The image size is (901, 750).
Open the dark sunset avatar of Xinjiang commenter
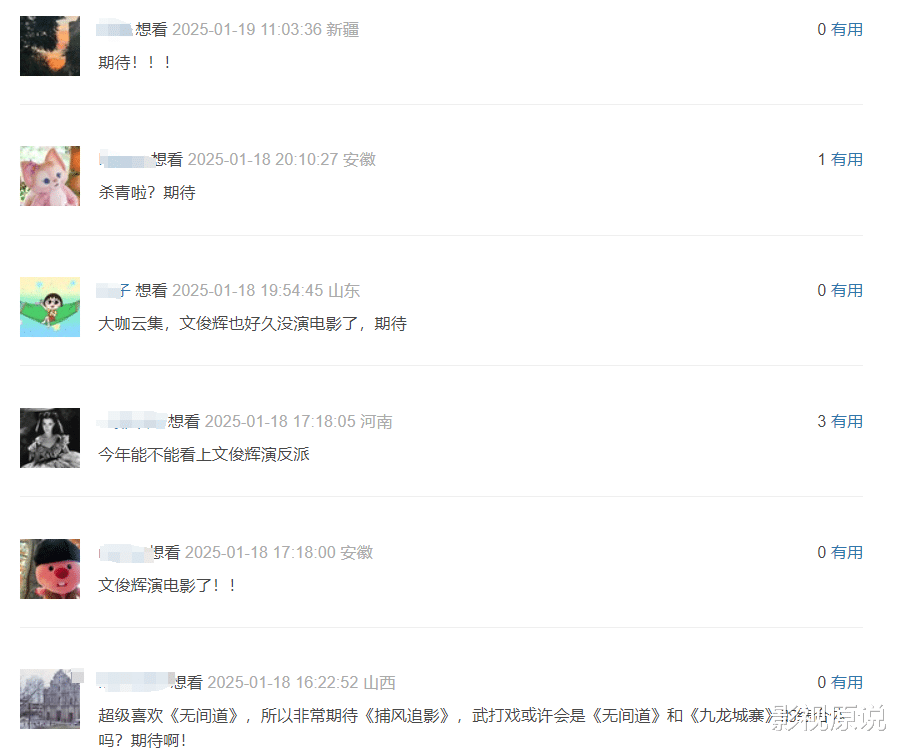click(x=50, y=46)
